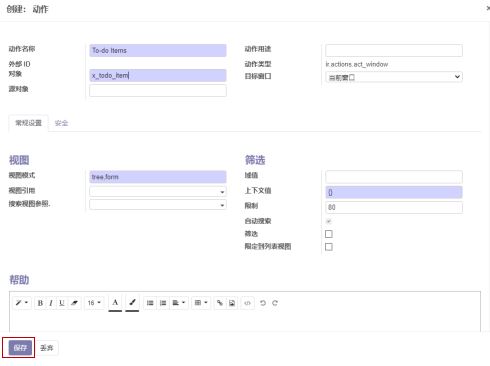Insert an image using the picture icon
This screenshot has height=366, width=490.
[x=232, y=303]
